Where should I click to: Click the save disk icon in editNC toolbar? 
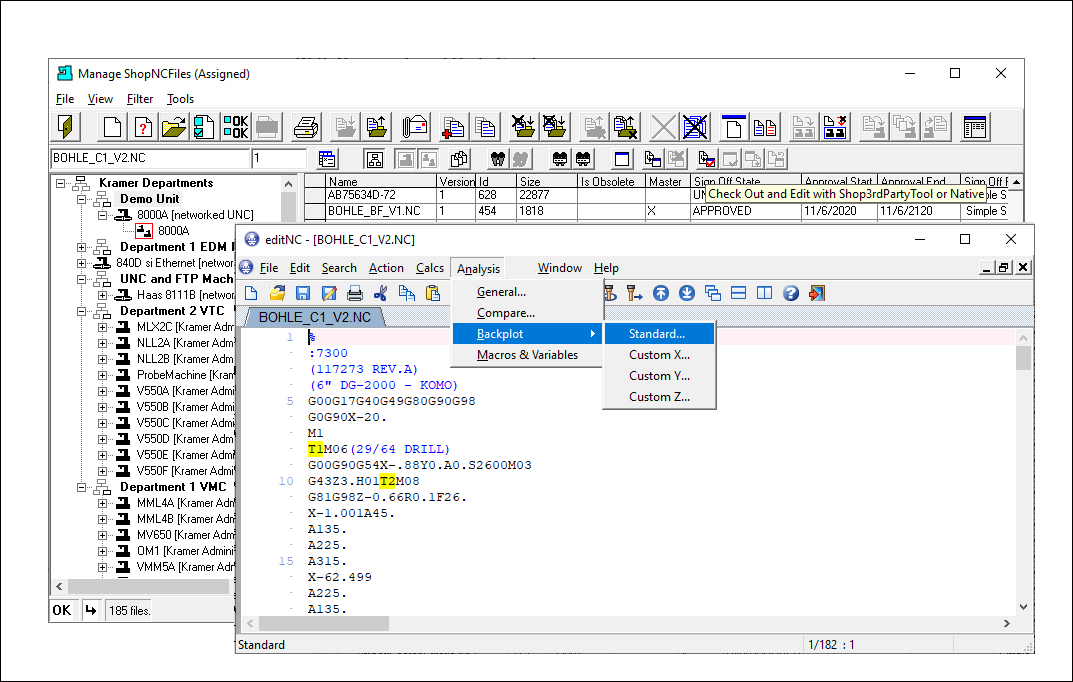coord(303,293)
